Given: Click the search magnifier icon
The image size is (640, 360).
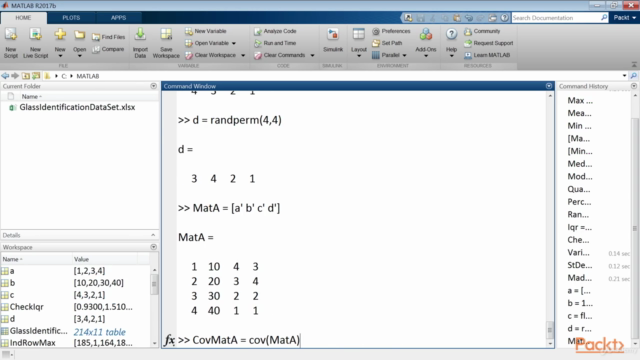Looking at the screenshot, I should tap(604, 18).
